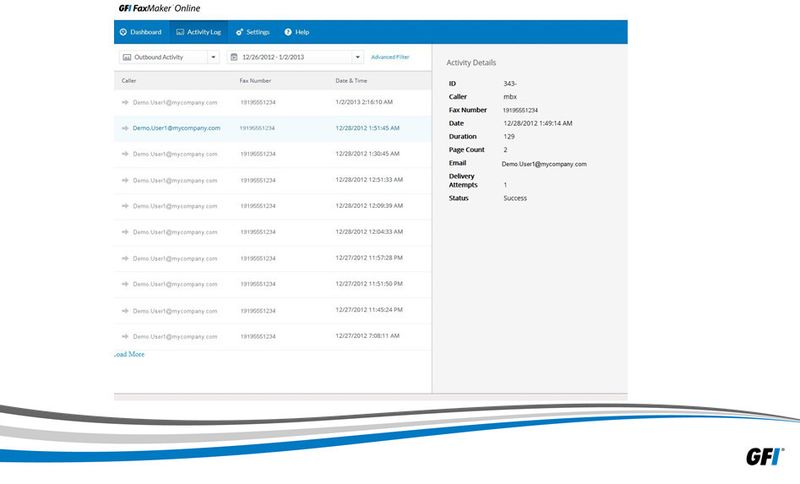Screen dimensions: 800x484
Task: Click outbound arrow icon on 11:51:50 PM row
Action: pyautogui.click(x=125, y=284)
